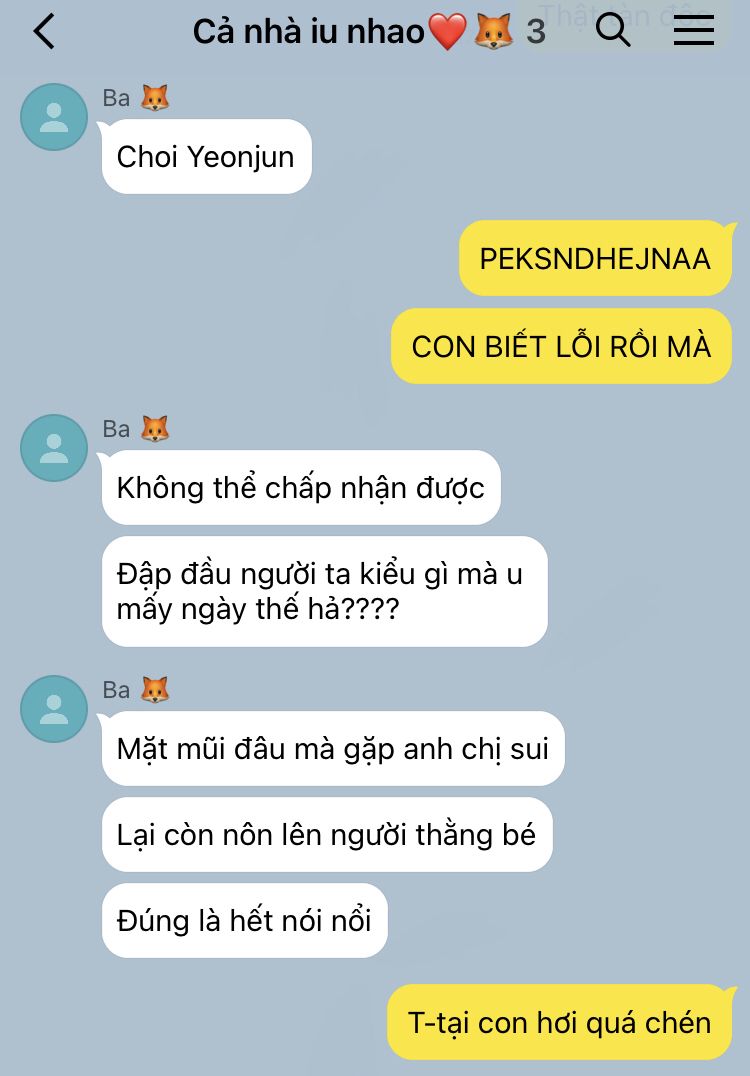Tap the Lại còn nôn lên bubble

327,834
